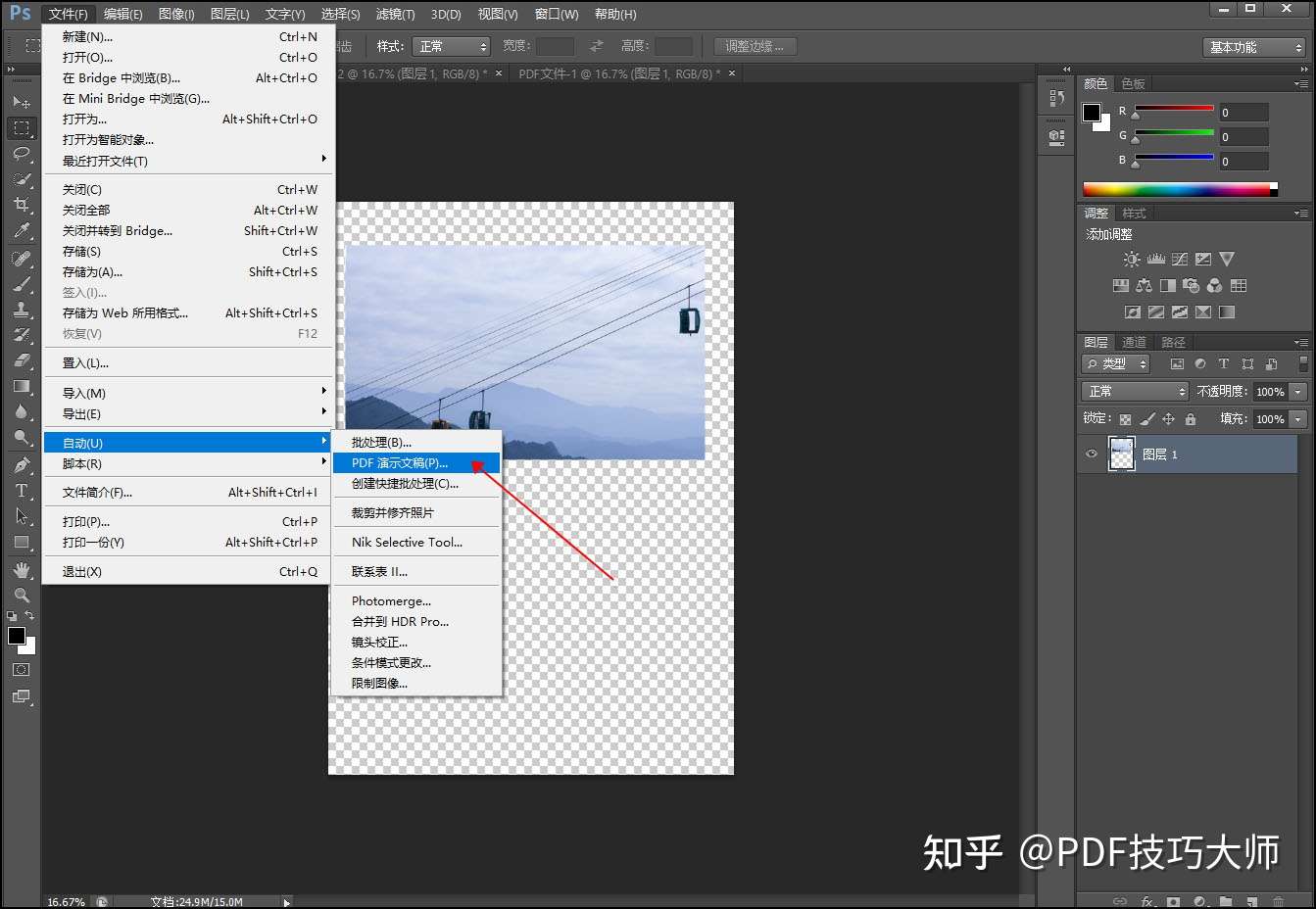Viewport: 1316px width, 909px height.
Task: Select the Hand tool
Action: [x=22, y=569]
